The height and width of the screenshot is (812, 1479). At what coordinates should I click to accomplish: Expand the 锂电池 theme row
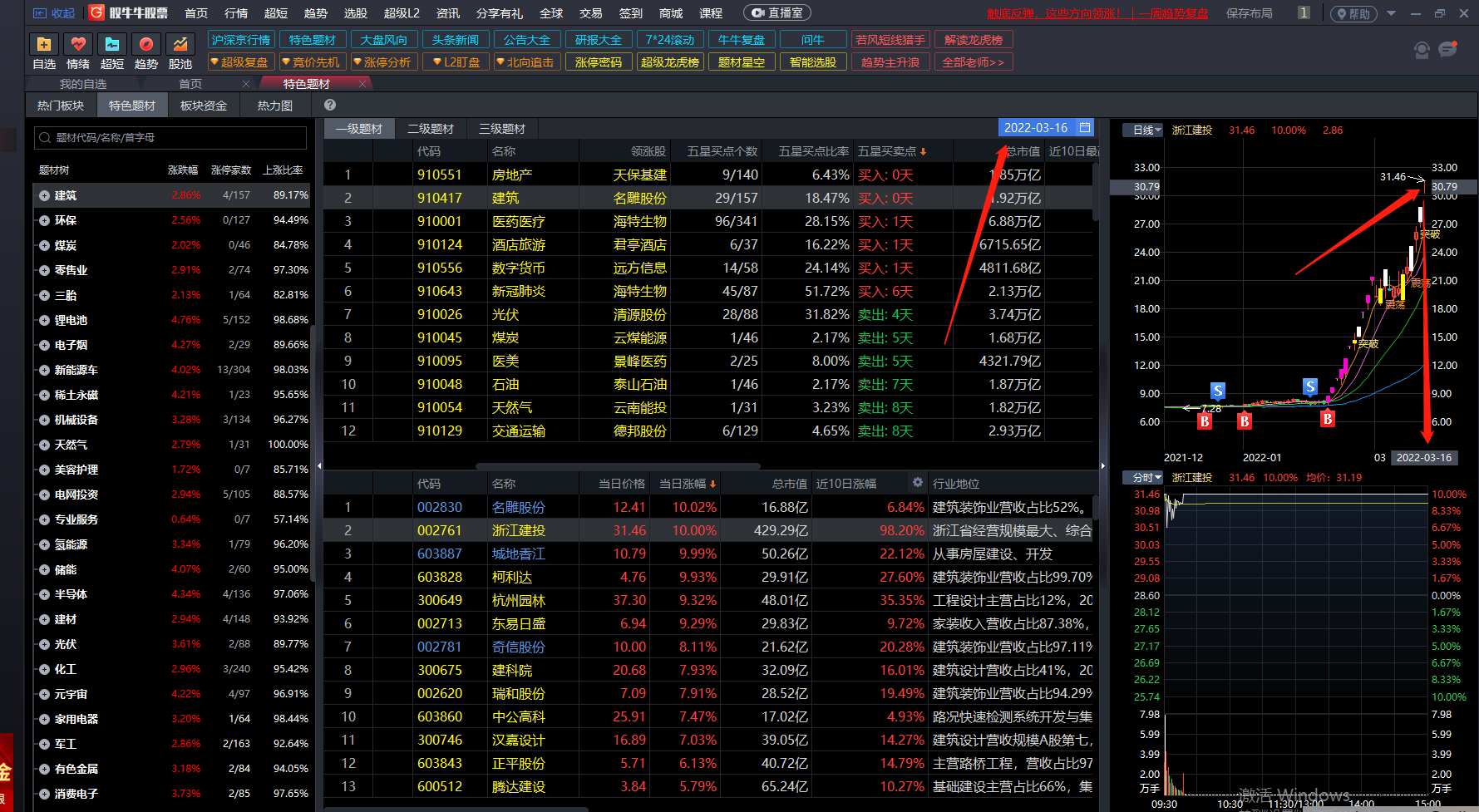click(x=44, y=320)
